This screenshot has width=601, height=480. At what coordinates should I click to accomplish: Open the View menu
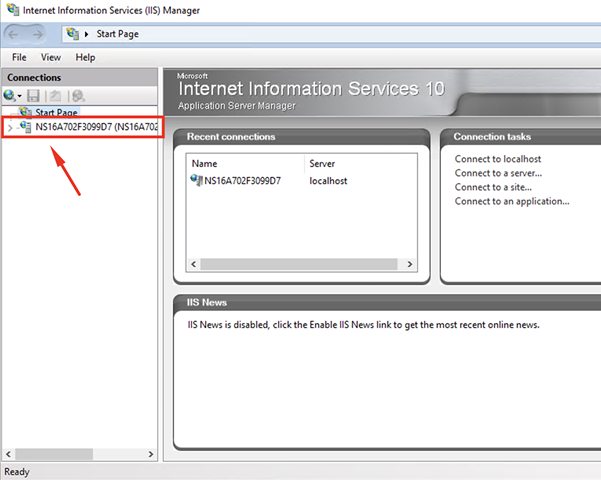[x=51, y=58]
